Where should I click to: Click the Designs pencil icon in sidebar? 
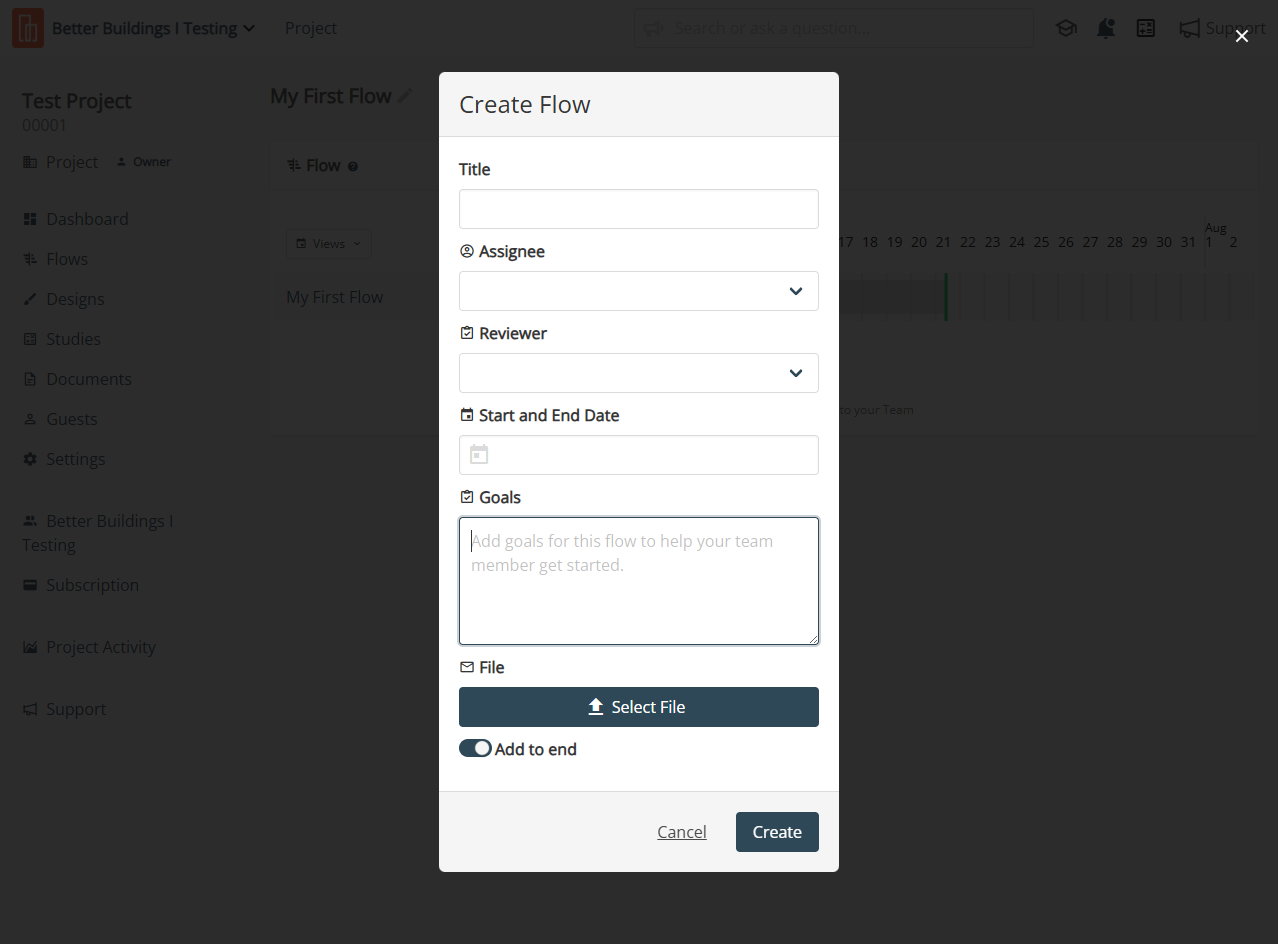30,299
